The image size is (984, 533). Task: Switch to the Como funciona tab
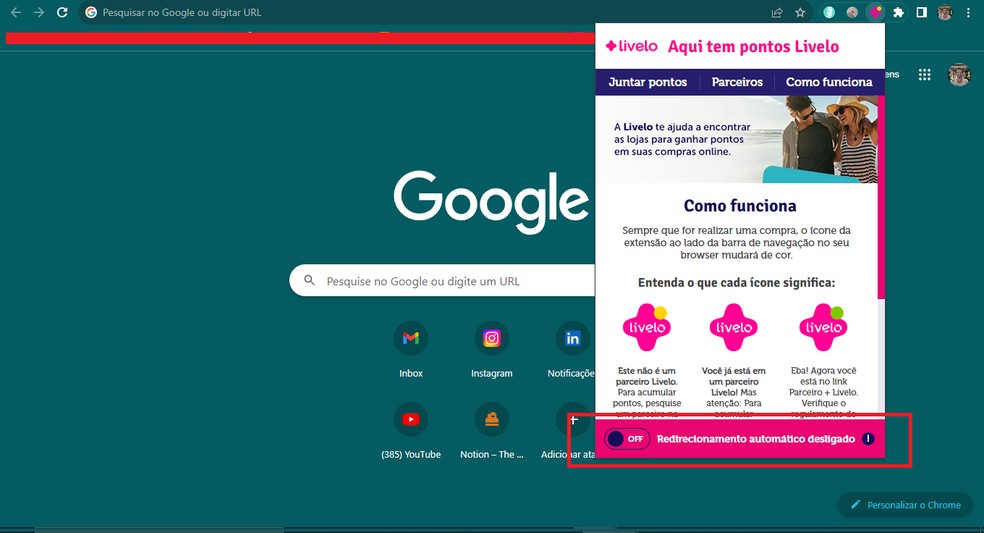coord(828,82)
